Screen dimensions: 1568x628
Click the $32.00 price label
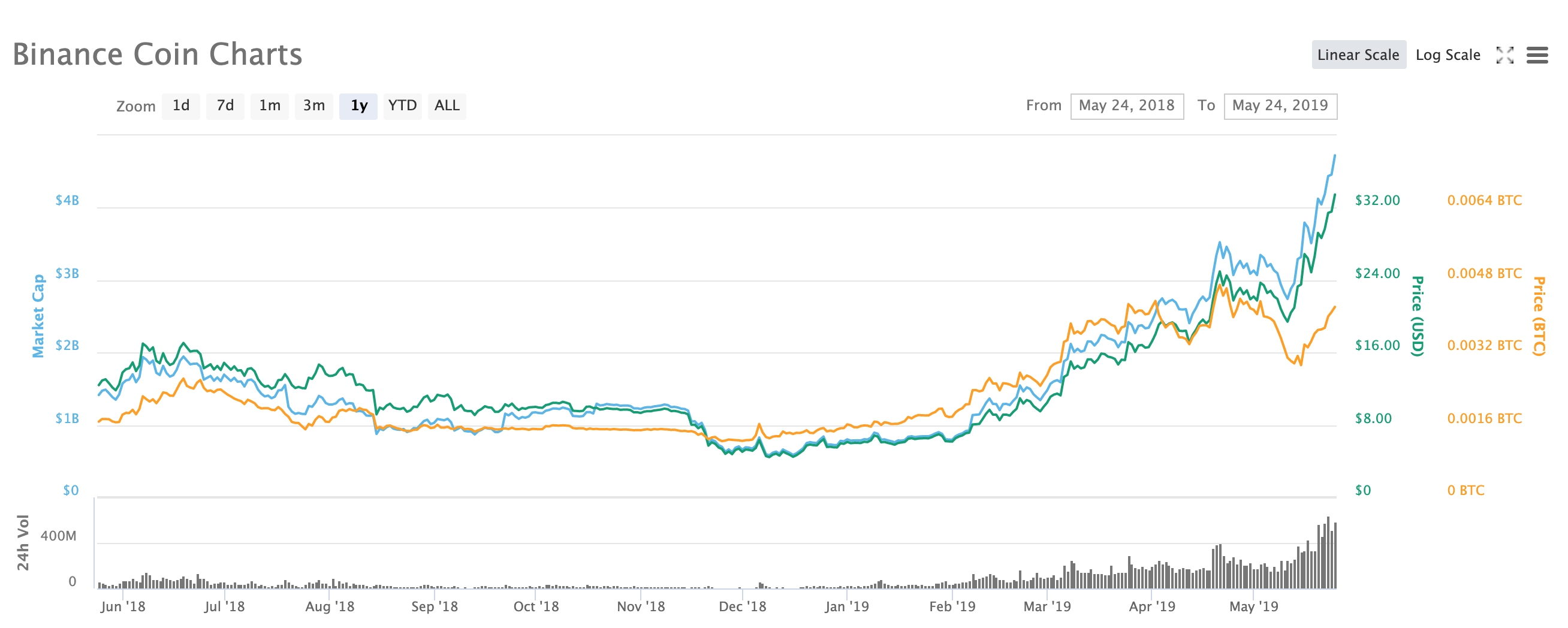point(1377,200)
